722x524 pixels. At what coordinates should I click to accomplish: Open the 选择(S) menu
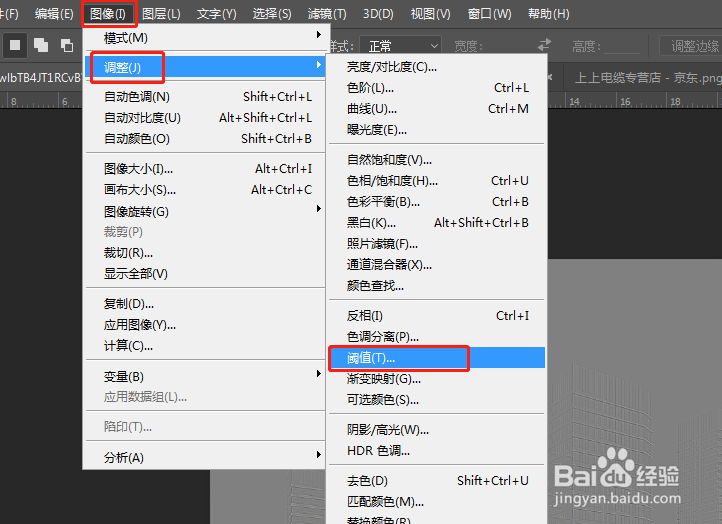tap(272, 14)
